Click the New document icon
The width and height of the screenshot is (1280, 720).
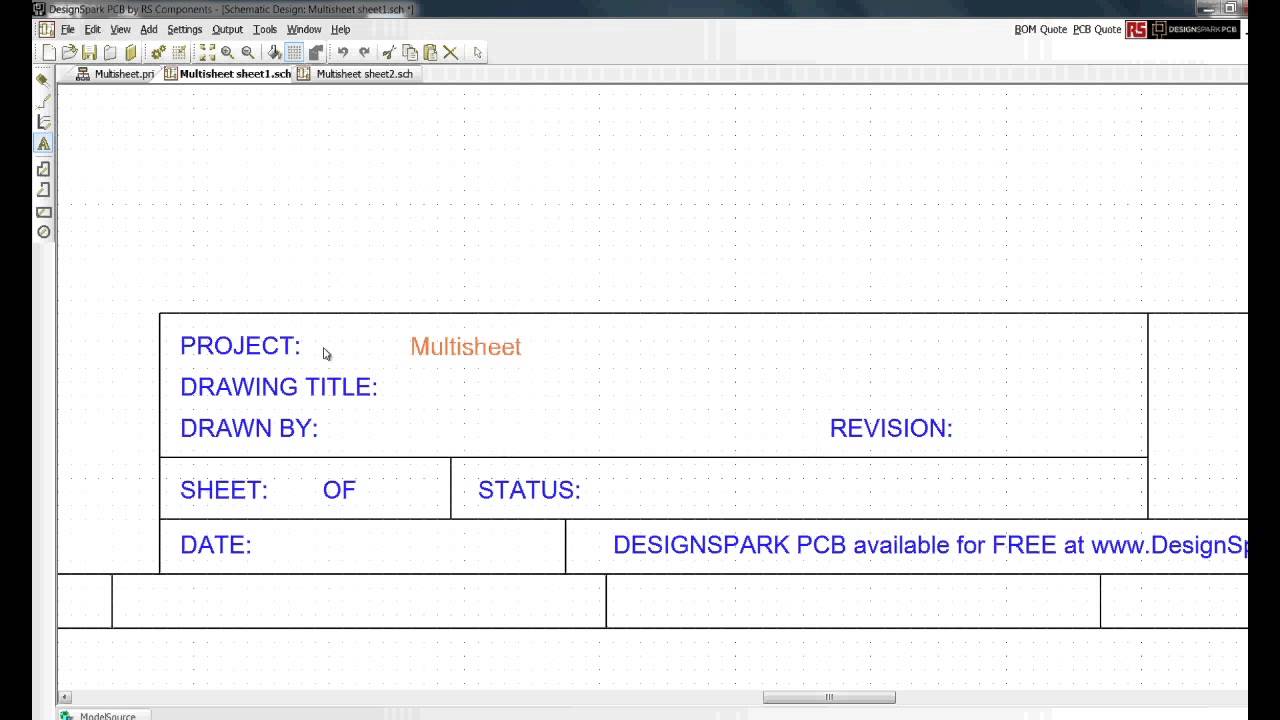pos(49,53)
